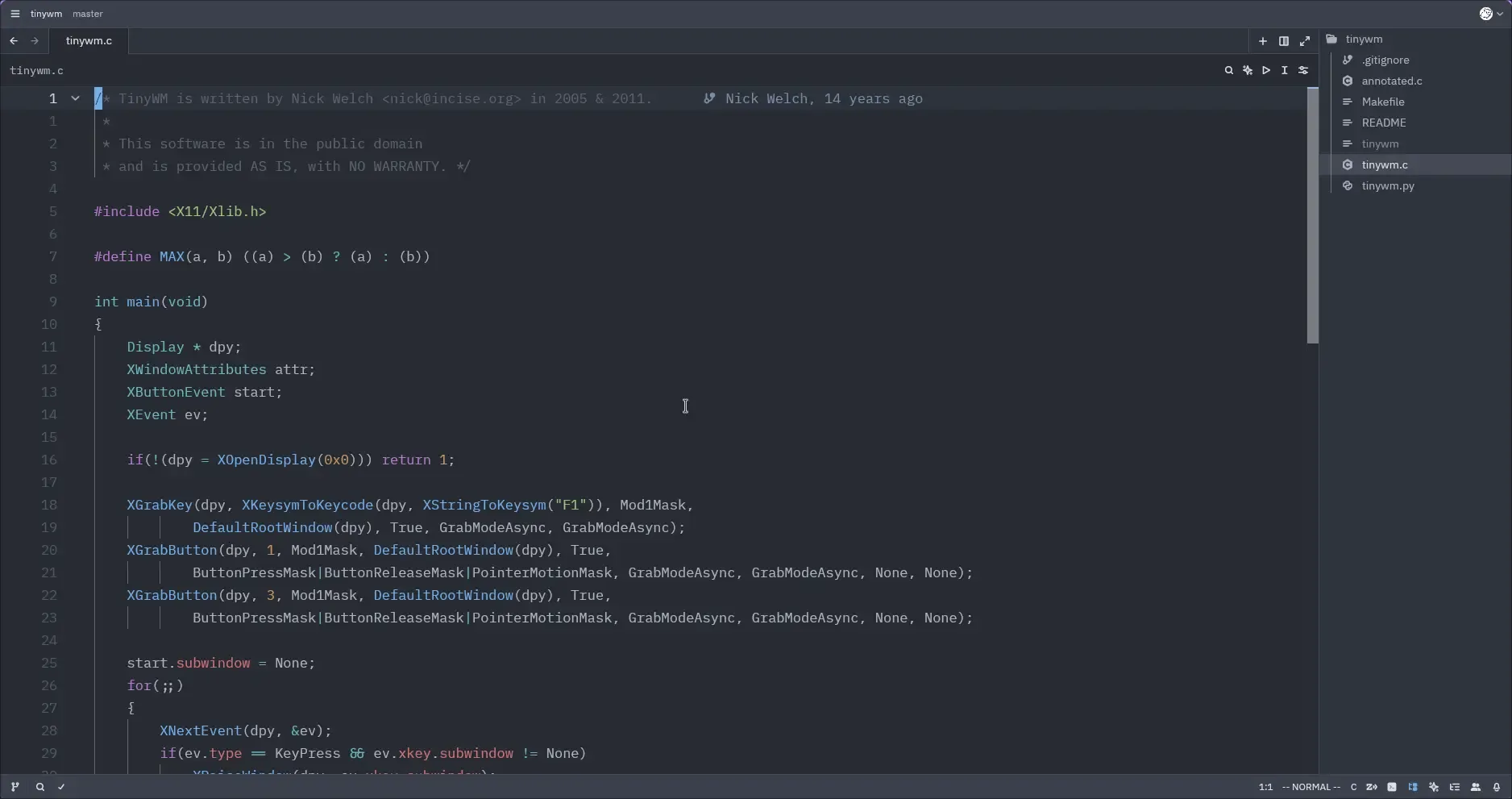The image size is (1512, 799).
Task: Toggle the collab panel people icon
Action: tap(1476, 787)
